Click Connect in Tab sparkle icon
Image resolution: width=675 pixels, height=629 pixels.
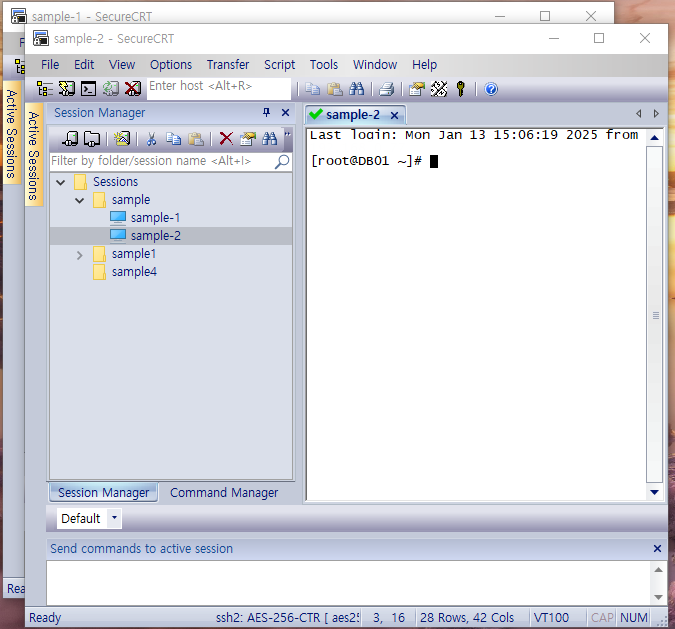pyautogui.click(x=122, y=139)
